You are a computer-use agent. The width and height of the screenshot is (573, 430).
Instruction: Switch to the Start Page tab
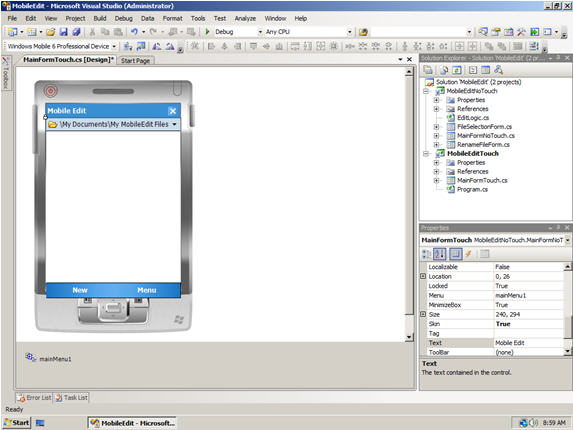pyautogui.click(x=135, y=61)
